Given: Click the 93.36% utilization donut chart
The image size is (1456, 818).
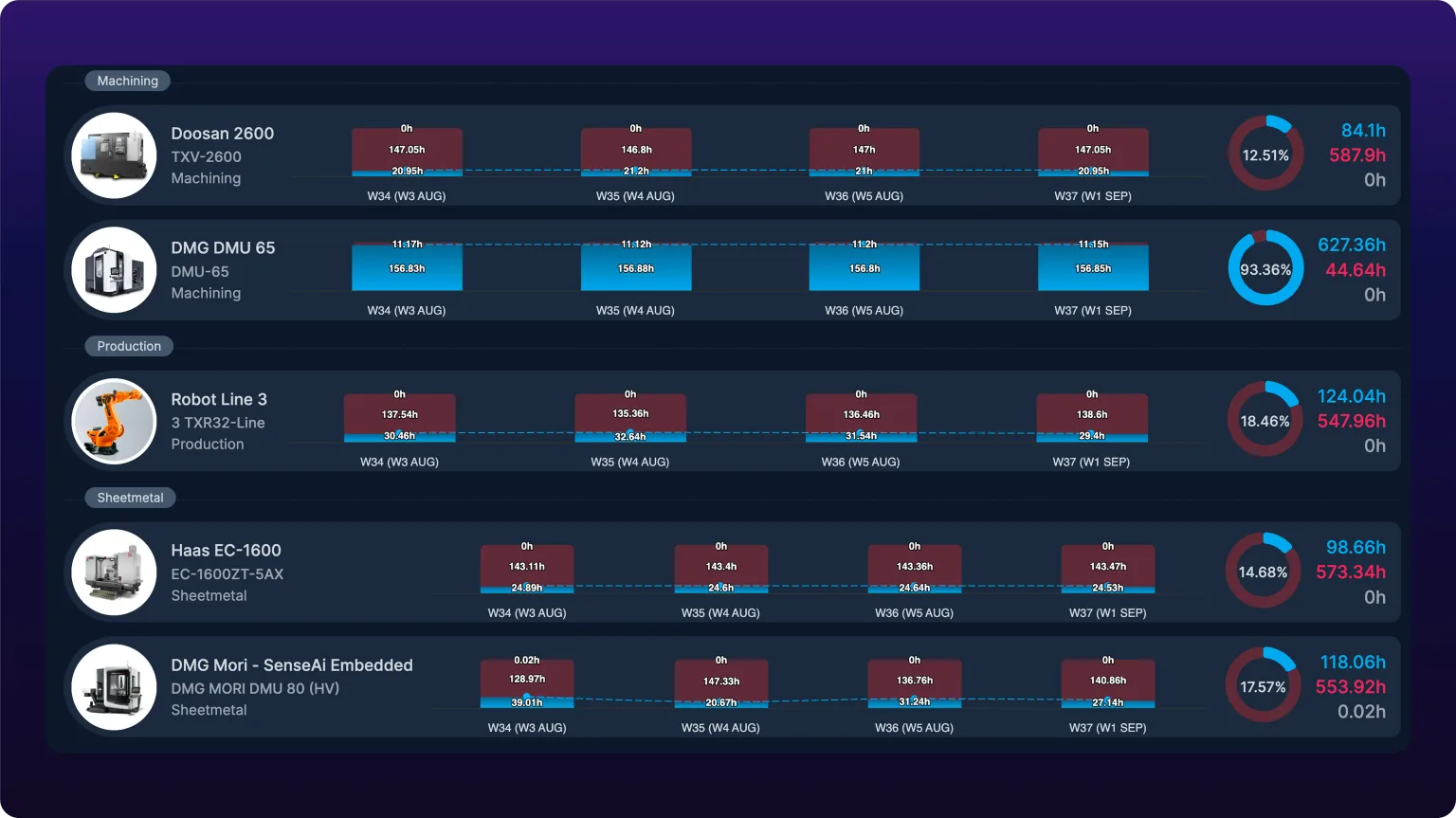Looking at the screenshot, I should [1266, 268].
